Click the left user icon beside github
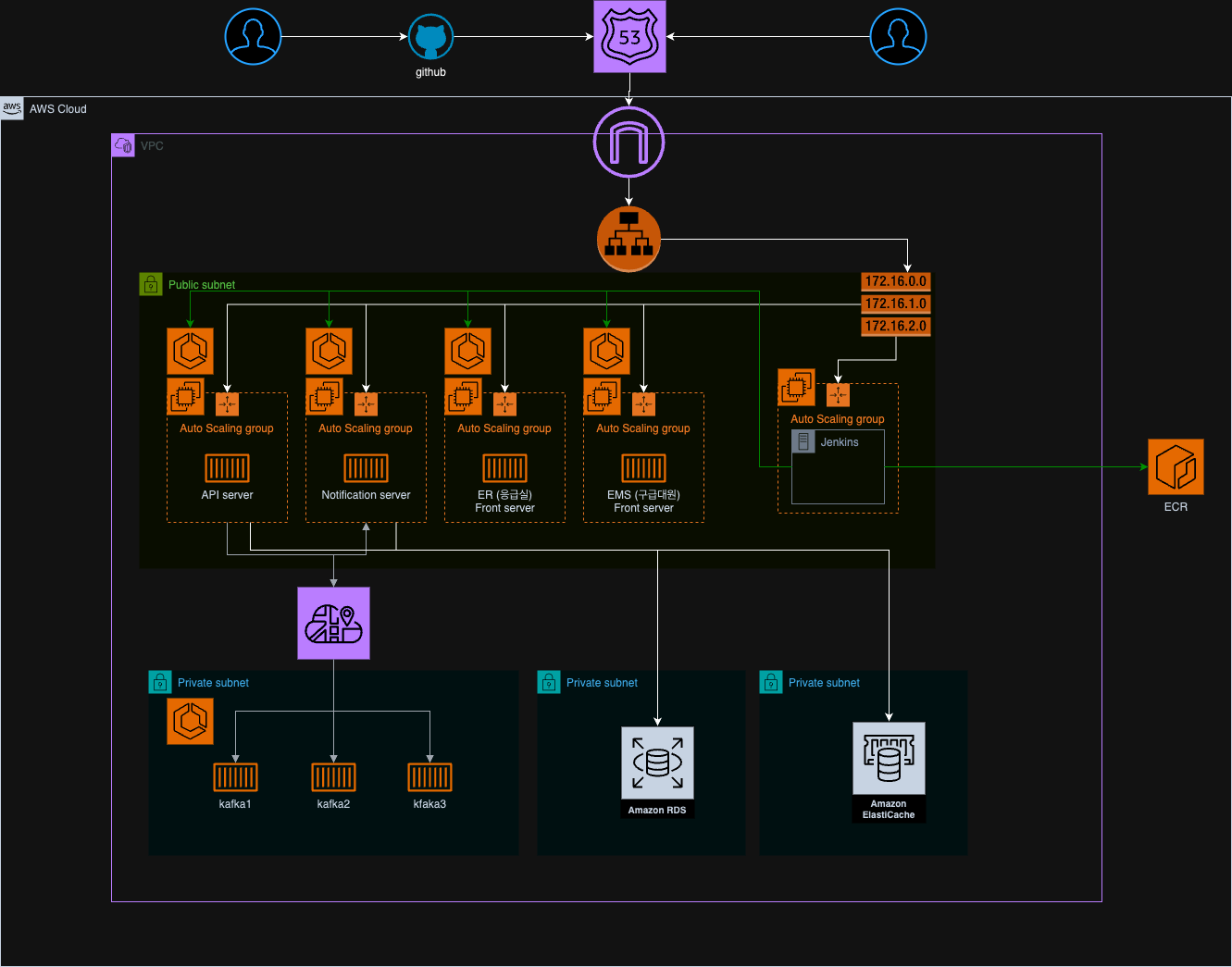The image size is (1232, 967). coord(253,37)
